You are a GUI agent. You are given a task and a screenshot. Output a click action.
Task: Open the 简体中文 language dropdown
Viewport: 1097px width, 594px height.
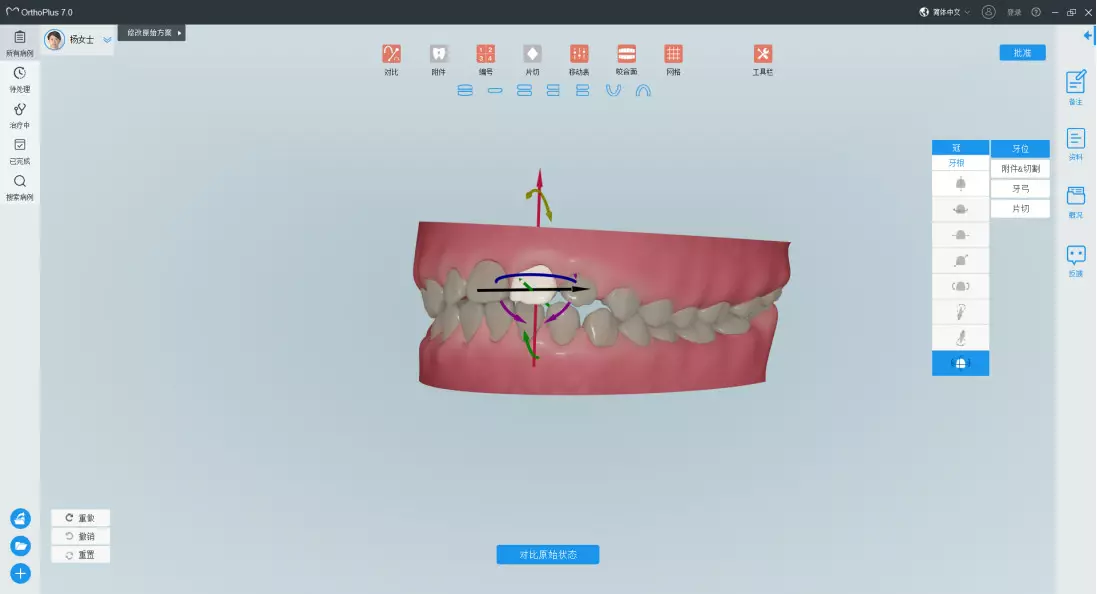(944, 12)
